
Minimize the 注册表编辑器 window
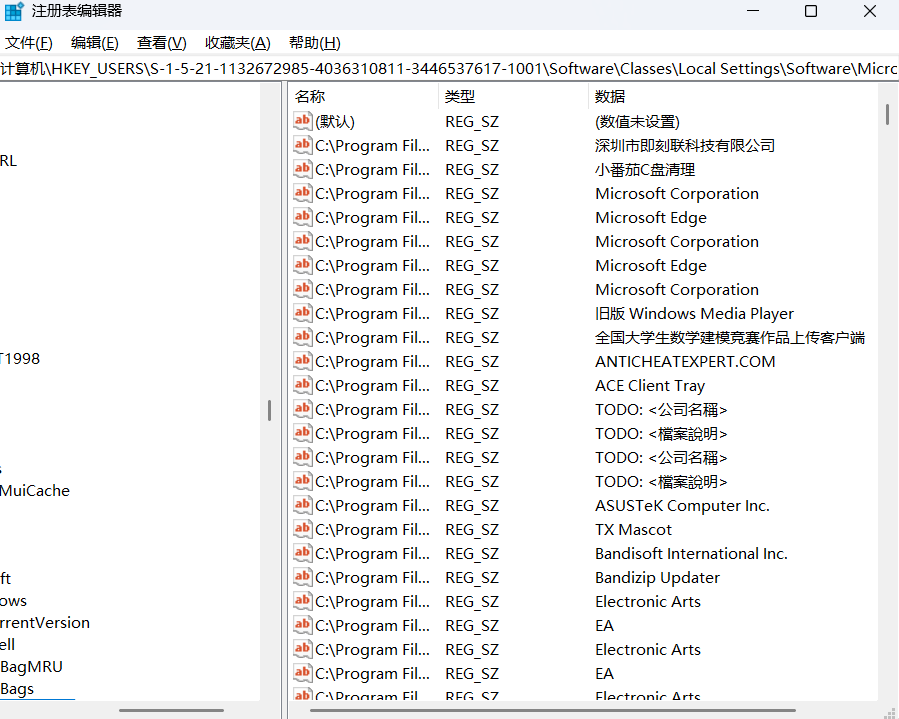[x=753, y=11]
